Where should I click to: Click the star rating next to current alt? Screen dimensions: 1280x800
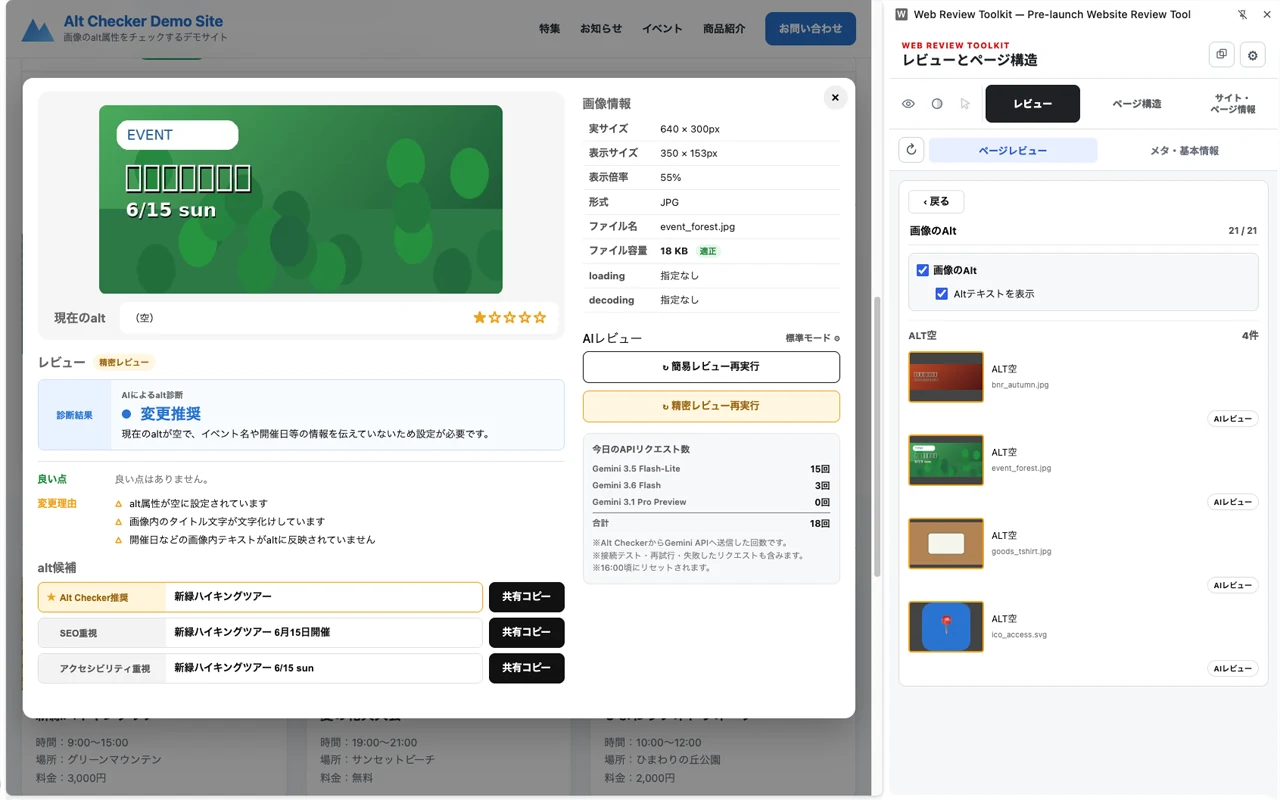point(510,318)
